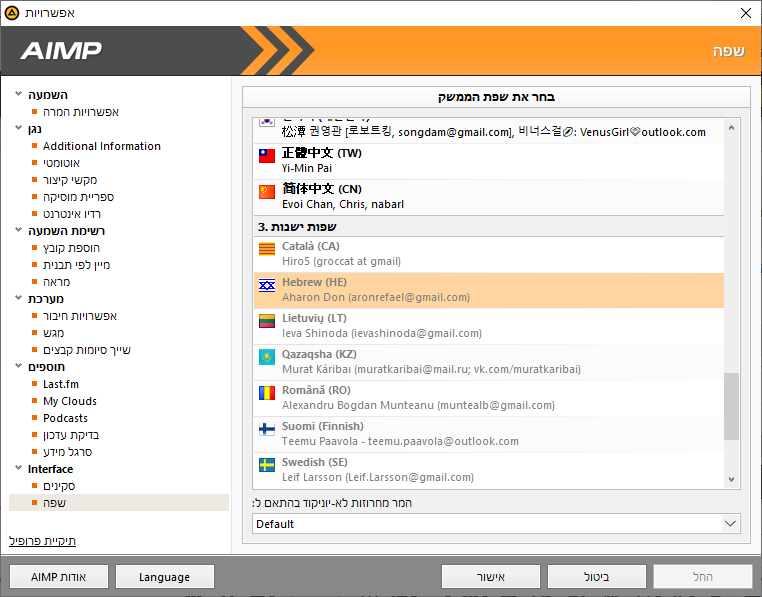The image size is (762, 597).
Task: Select the Română (RO) language
Action: [489, 399]
